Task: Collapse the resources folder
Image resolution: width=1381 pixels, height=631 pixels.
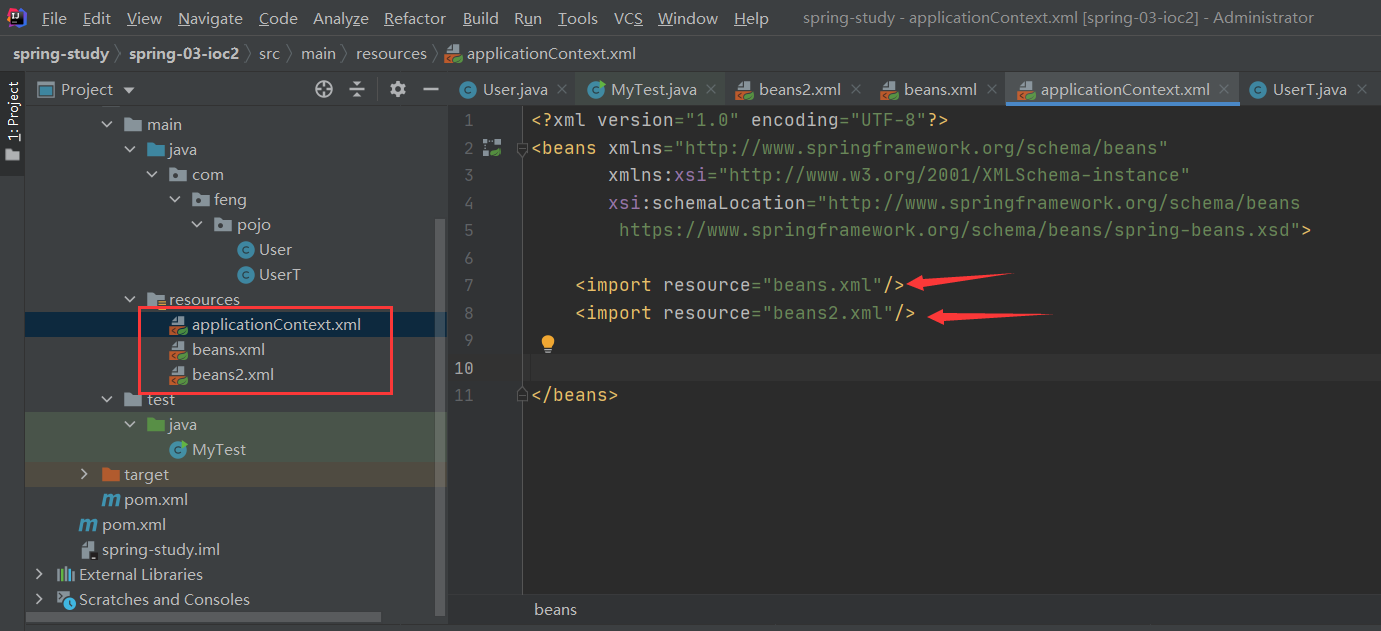Action: click(x=130, y=299)
